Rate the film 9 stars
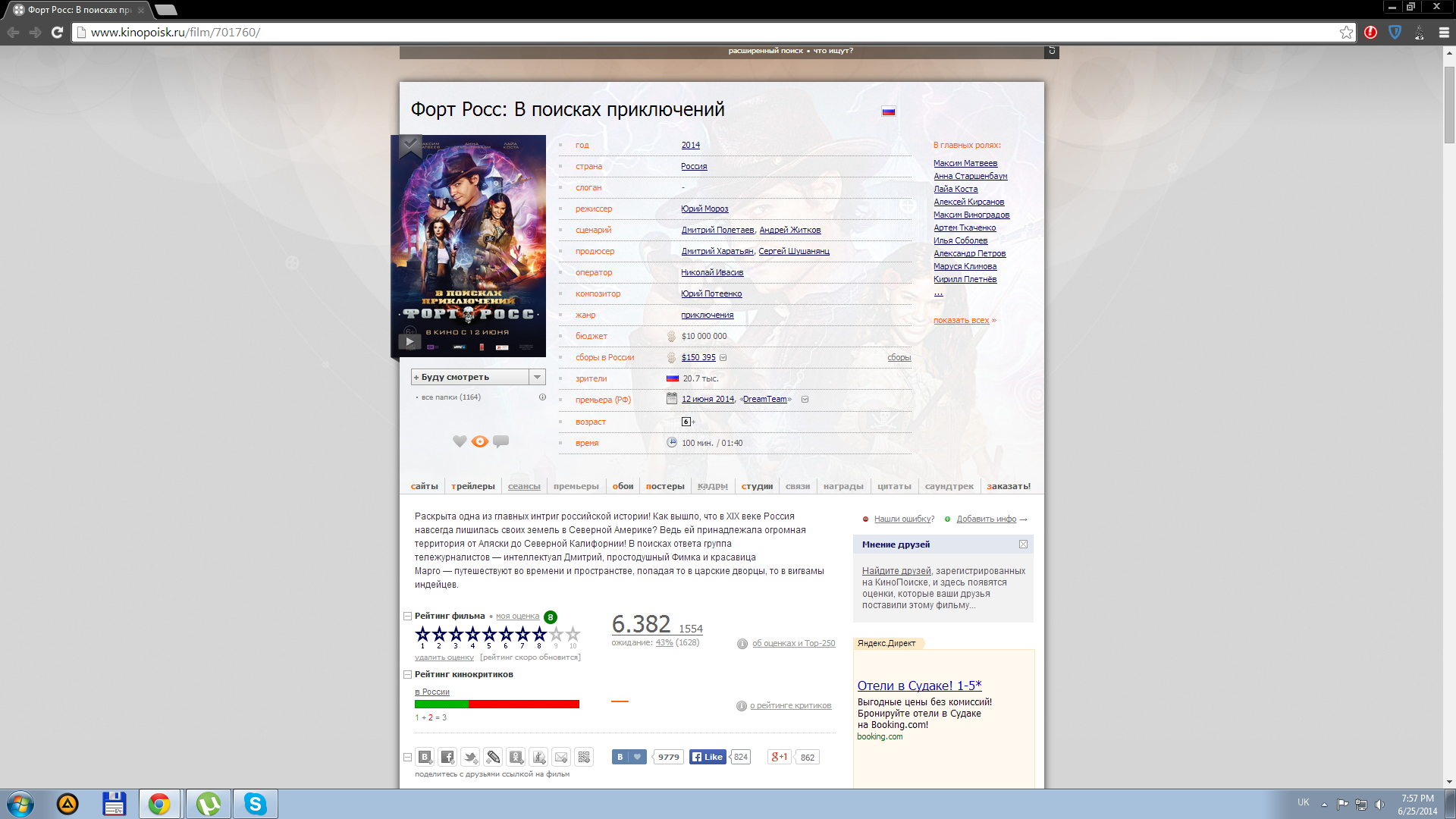The image size is (1456, 819). pyautogui.click(x=556, y=634)
